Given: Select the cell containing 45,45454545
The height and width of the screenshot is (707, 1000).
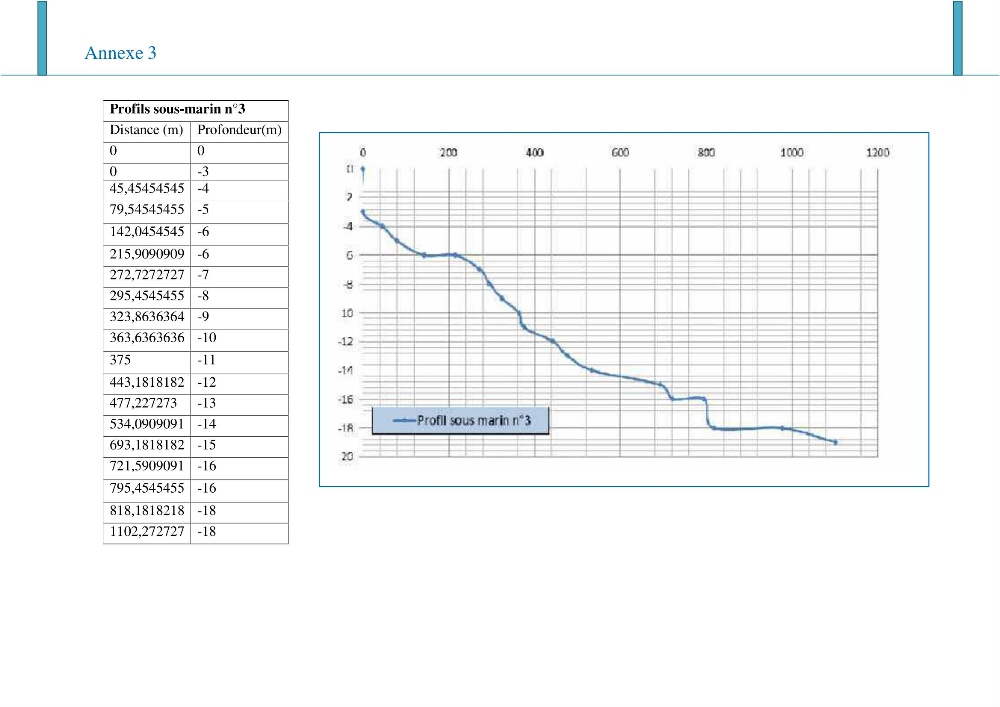Looking at the screenshot, I should [x=147, y=189].
